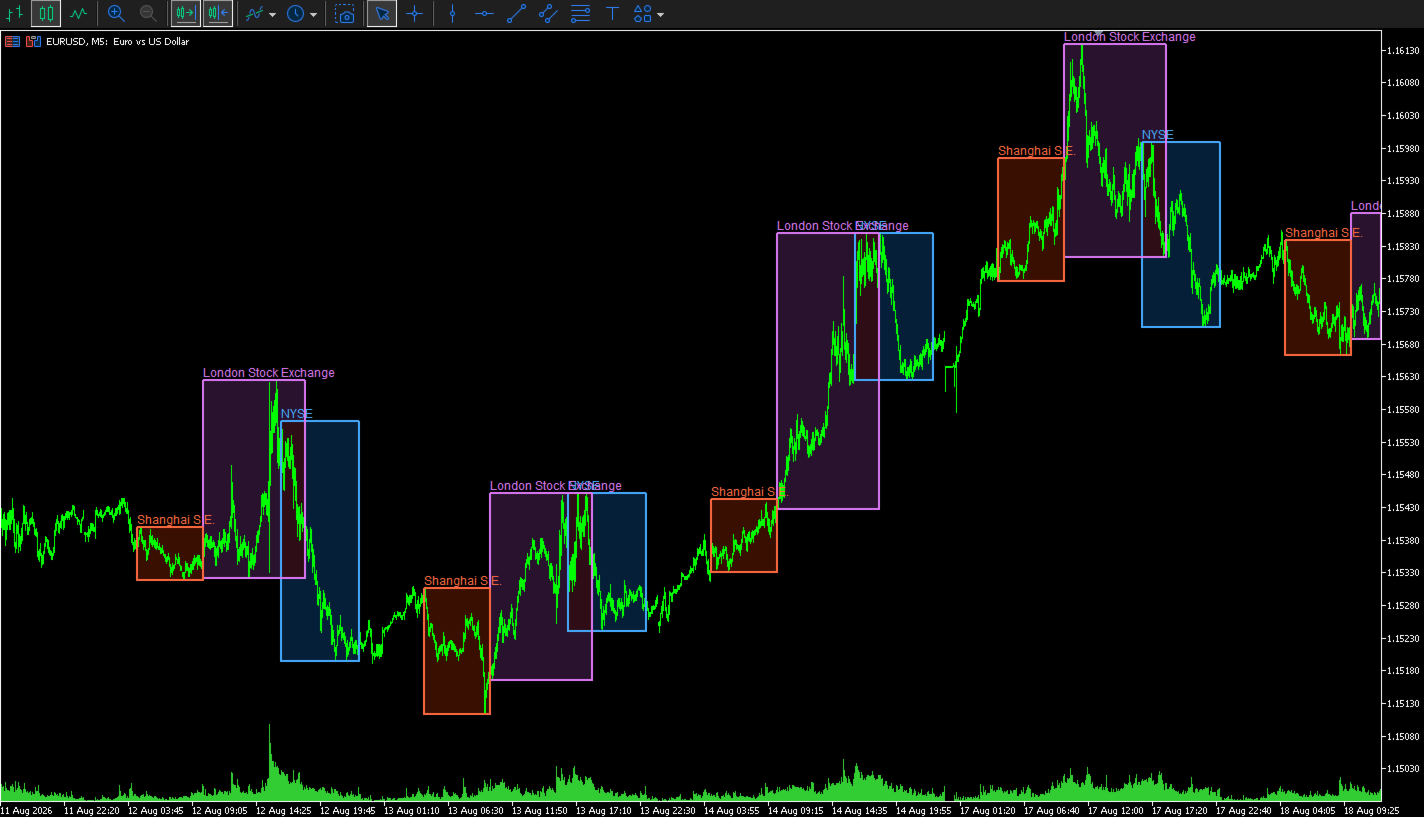
Task: Click the shapes objects icon
Action: (x=643, y=14)
